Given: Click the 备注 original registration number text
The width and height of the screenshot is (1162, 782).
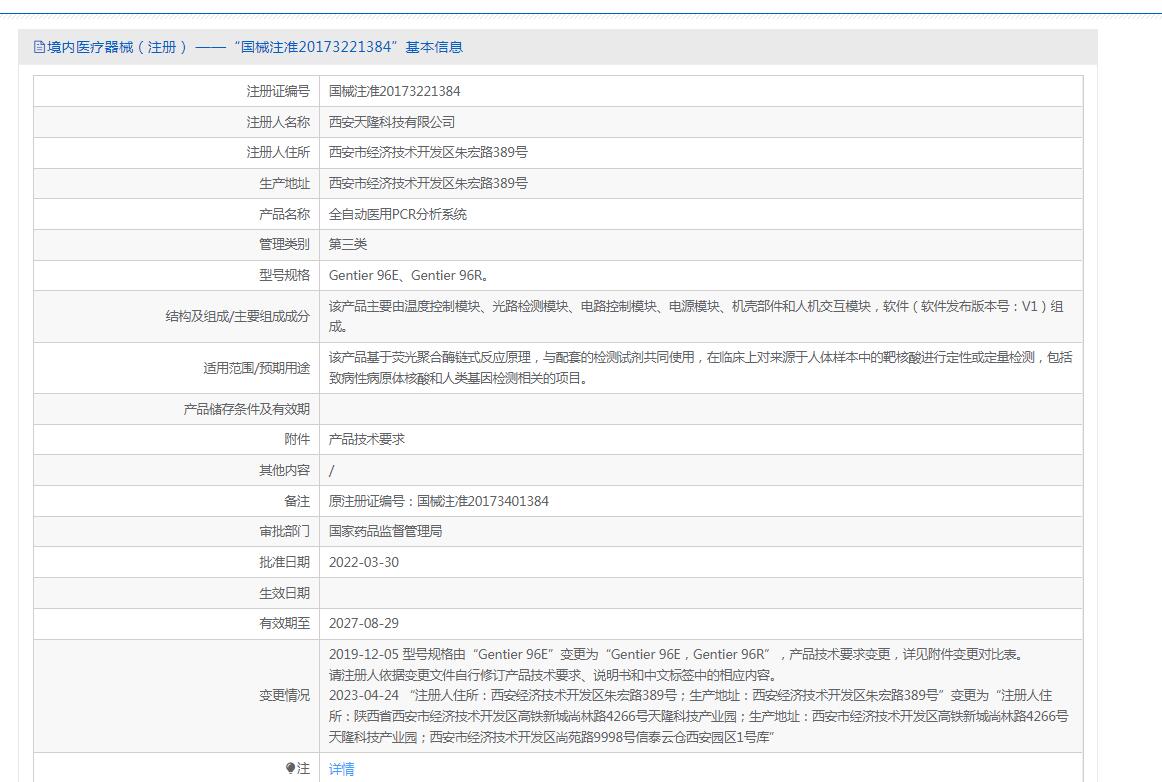Looking at the screenshot, I should point(438,501).
